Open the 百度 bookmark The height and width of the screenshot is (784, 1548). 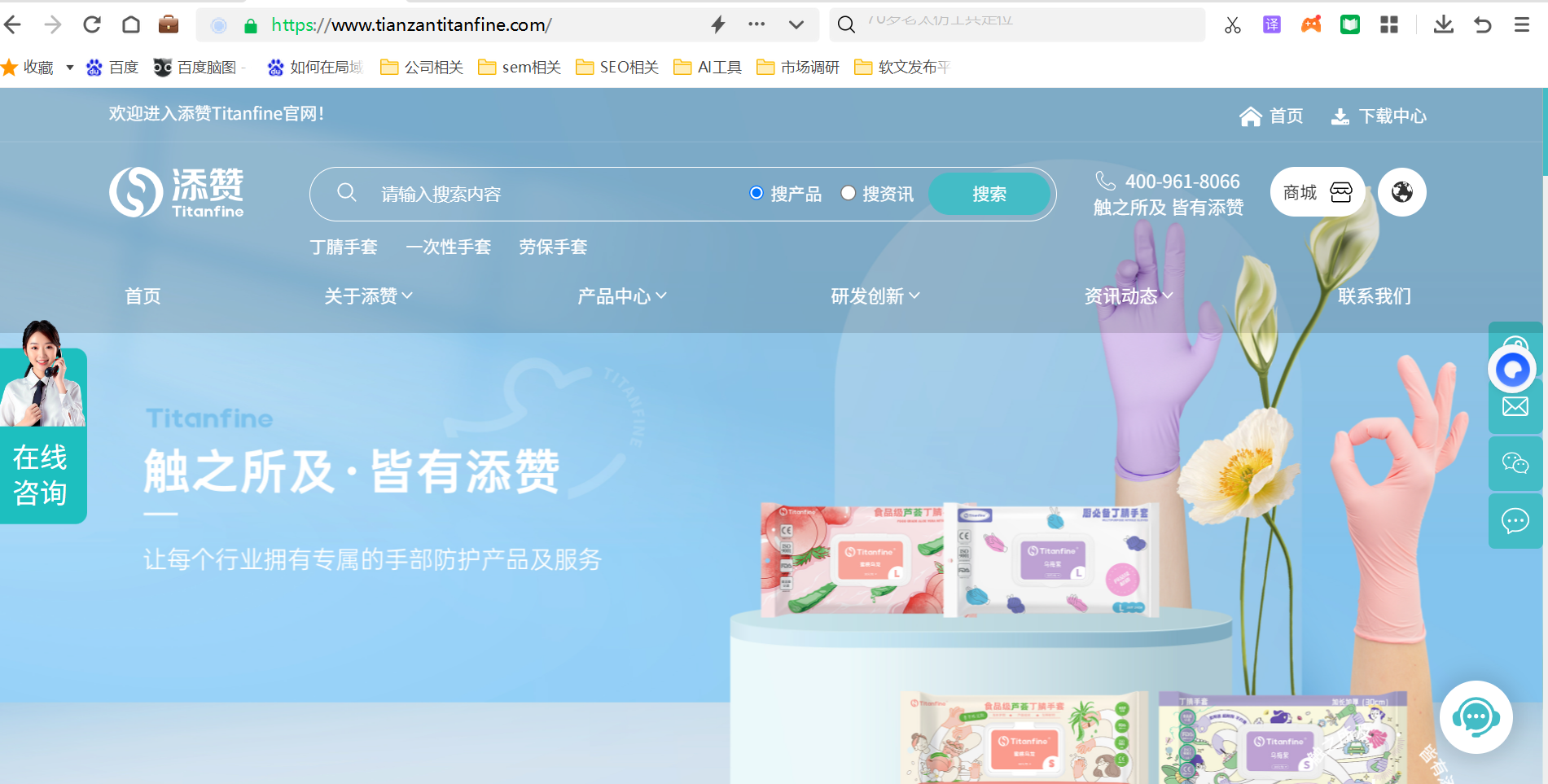(x=113, y=68)
